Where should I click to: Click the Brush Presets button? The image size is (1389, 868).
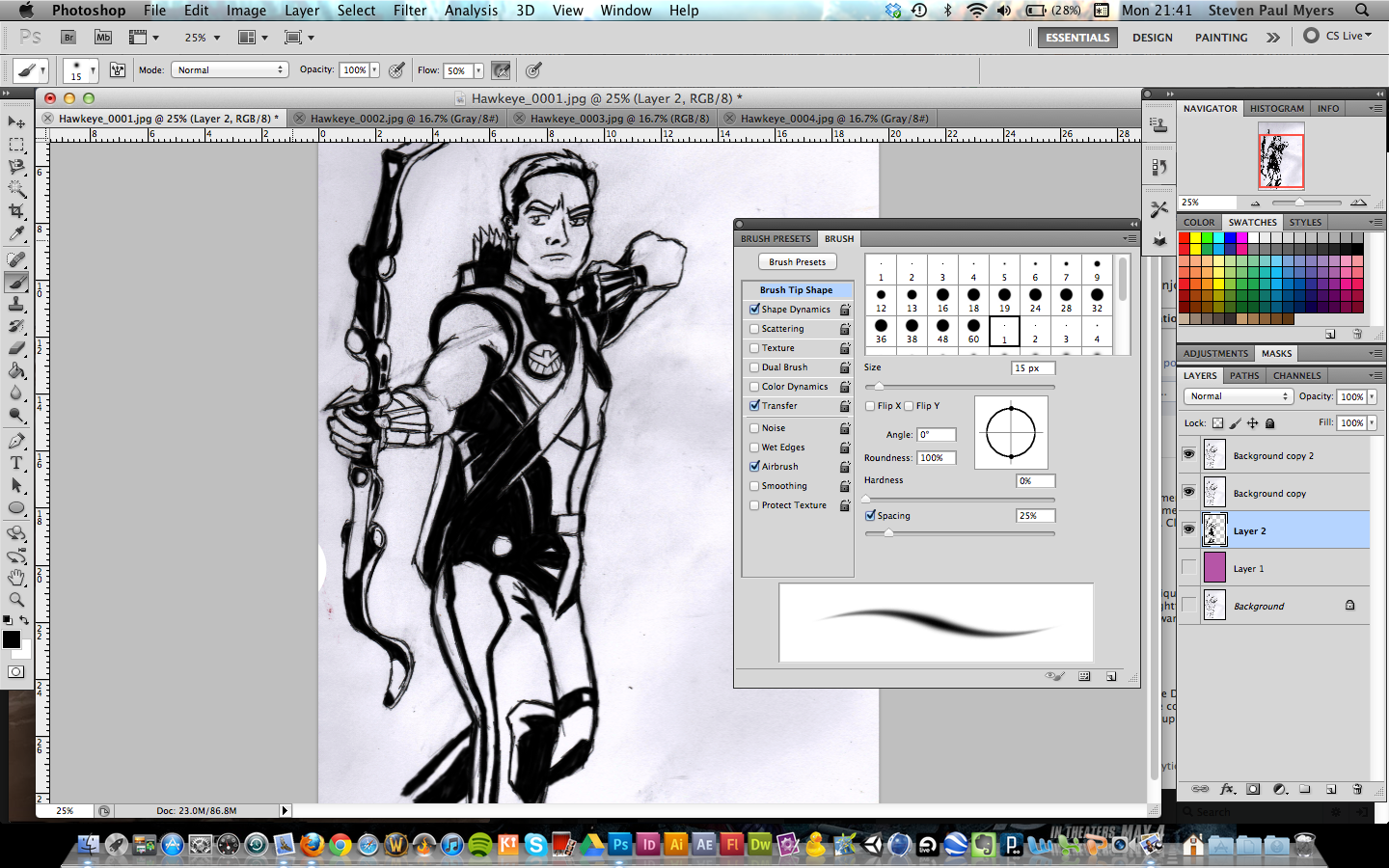click(798, 262)
